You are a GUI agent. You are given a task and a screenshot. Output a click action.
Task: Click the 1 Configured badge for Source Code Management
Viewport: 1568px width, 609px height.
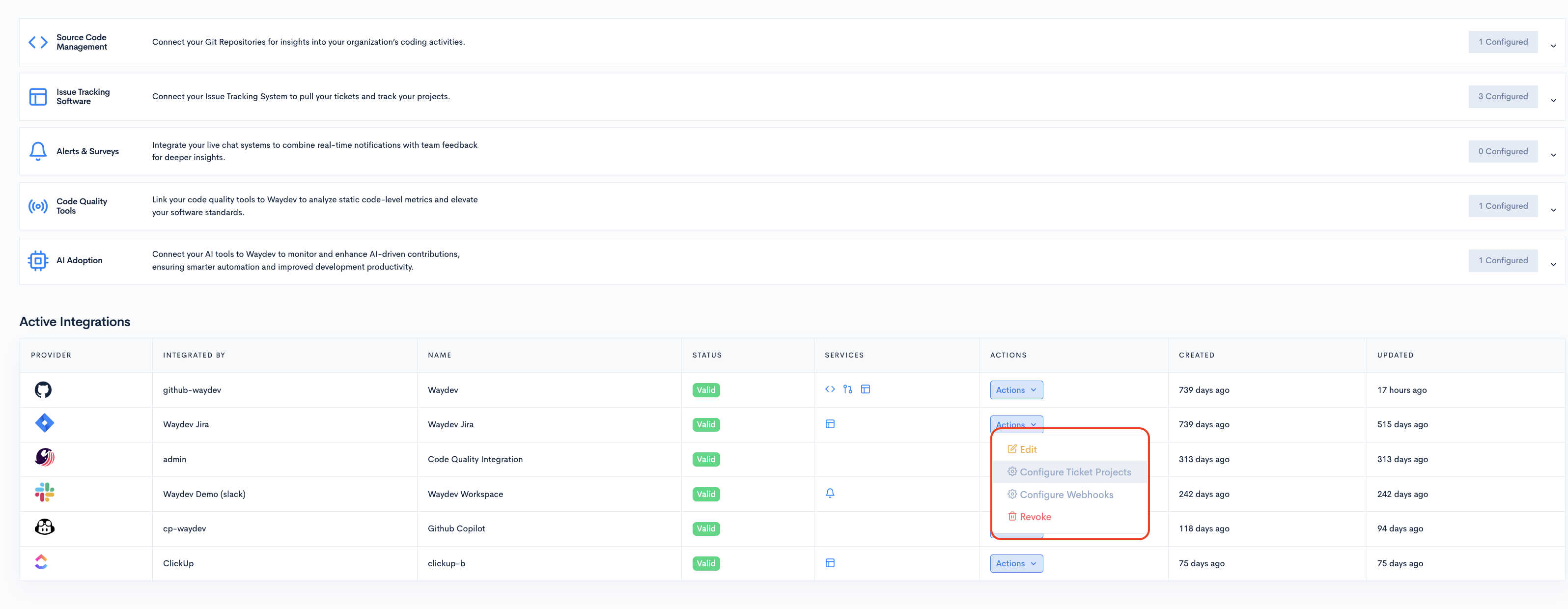click(1502, 42)
